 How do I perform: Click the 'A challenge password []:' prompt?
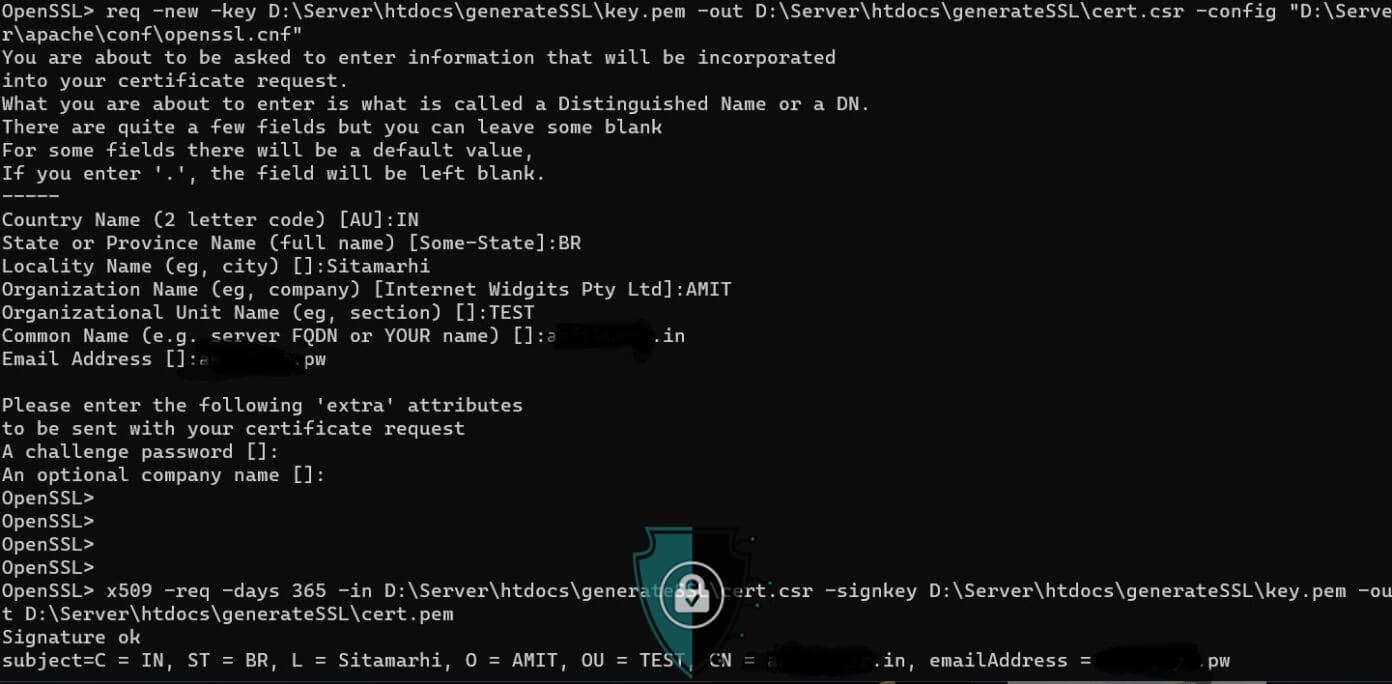pos(141,451)
